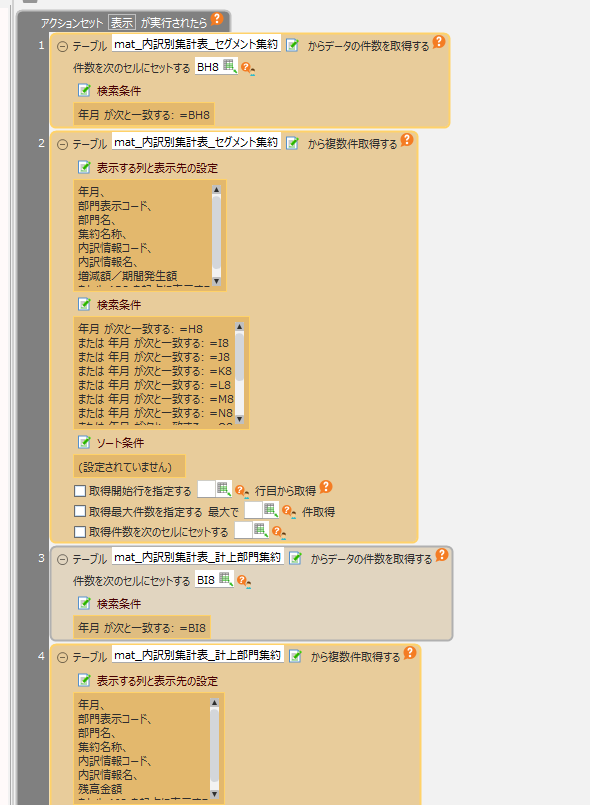Click help icon after から複数件取得する in action 4
Screen dimensions: 590x805
pos(409,653)
